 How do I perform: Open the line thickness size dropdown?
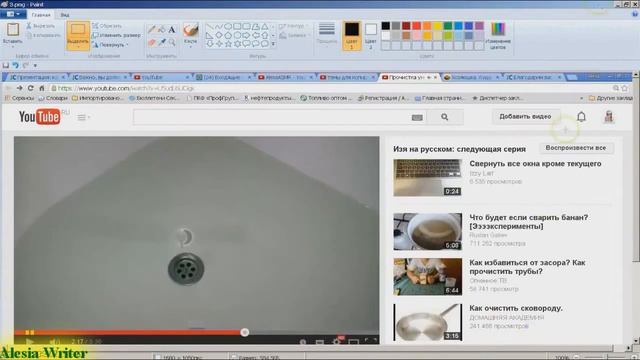click(327, 36)
